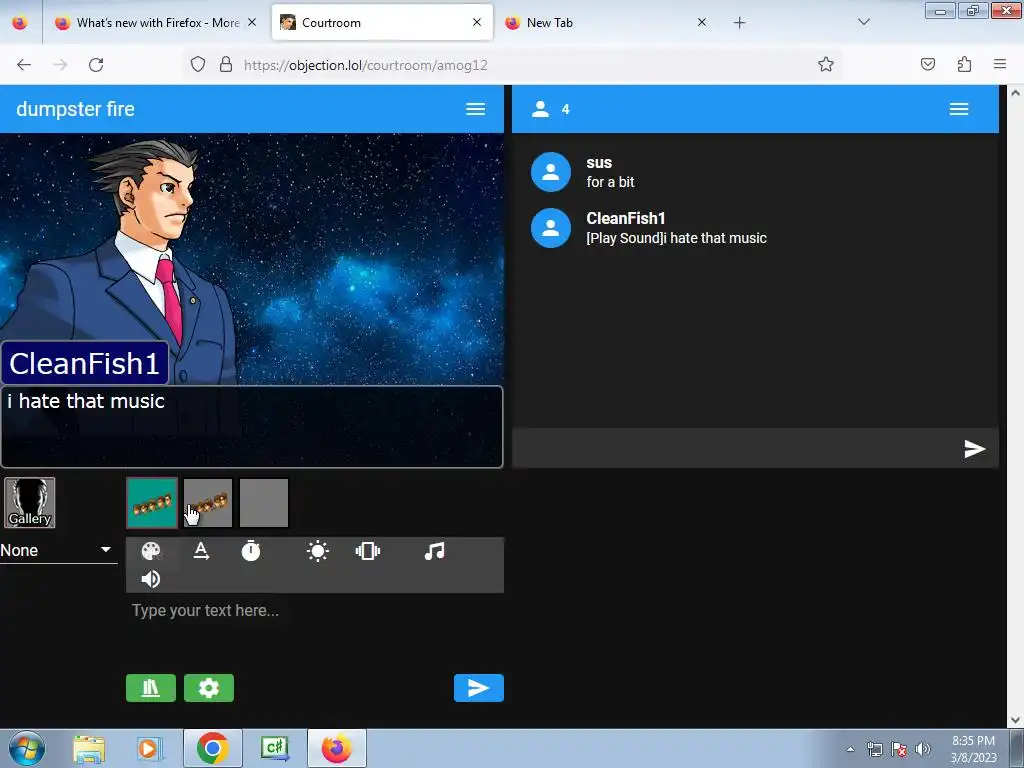
Task: Go back to the previous page
Action: point(24,65)
